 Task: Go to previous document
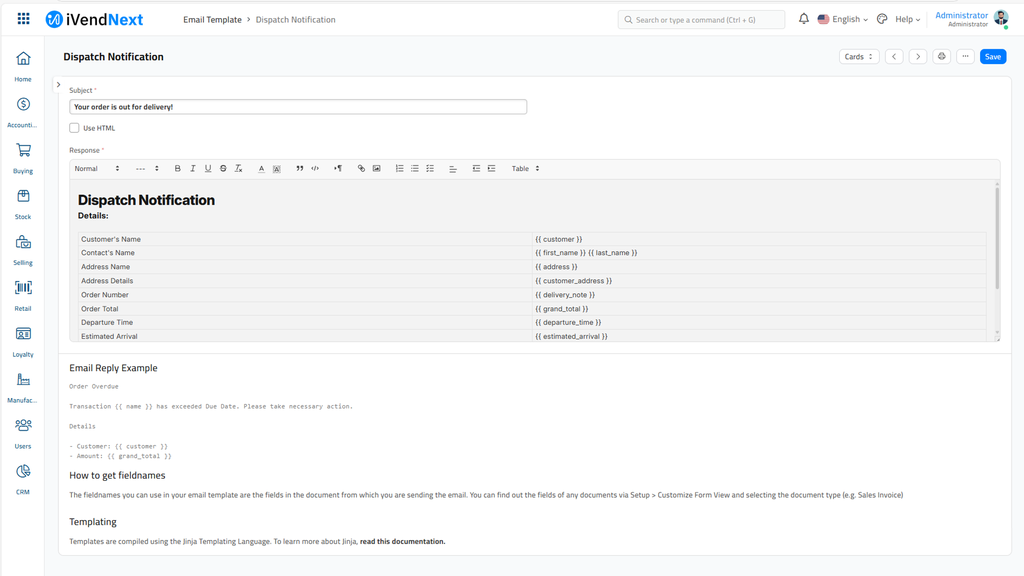tap(894, 57)
